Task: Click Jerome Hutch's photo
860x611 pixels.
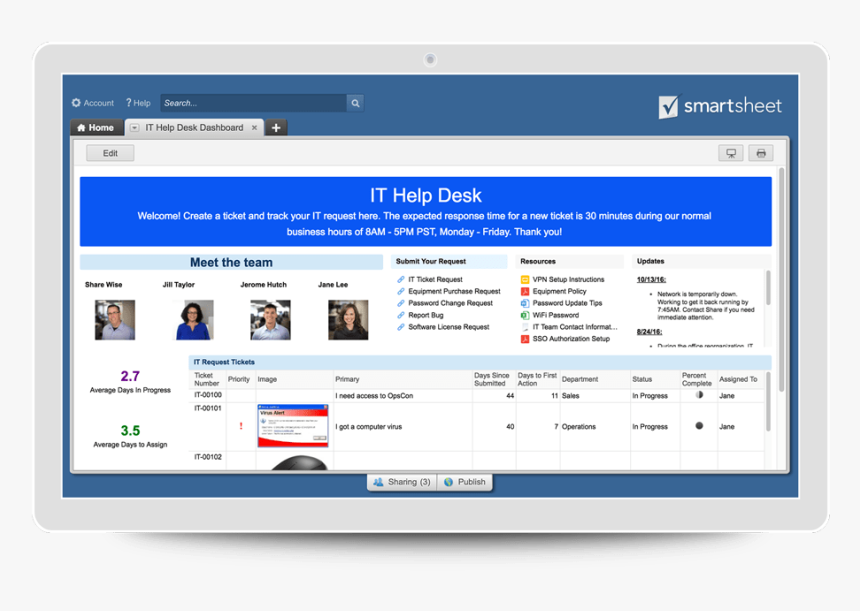Action: tap(270, 320)
